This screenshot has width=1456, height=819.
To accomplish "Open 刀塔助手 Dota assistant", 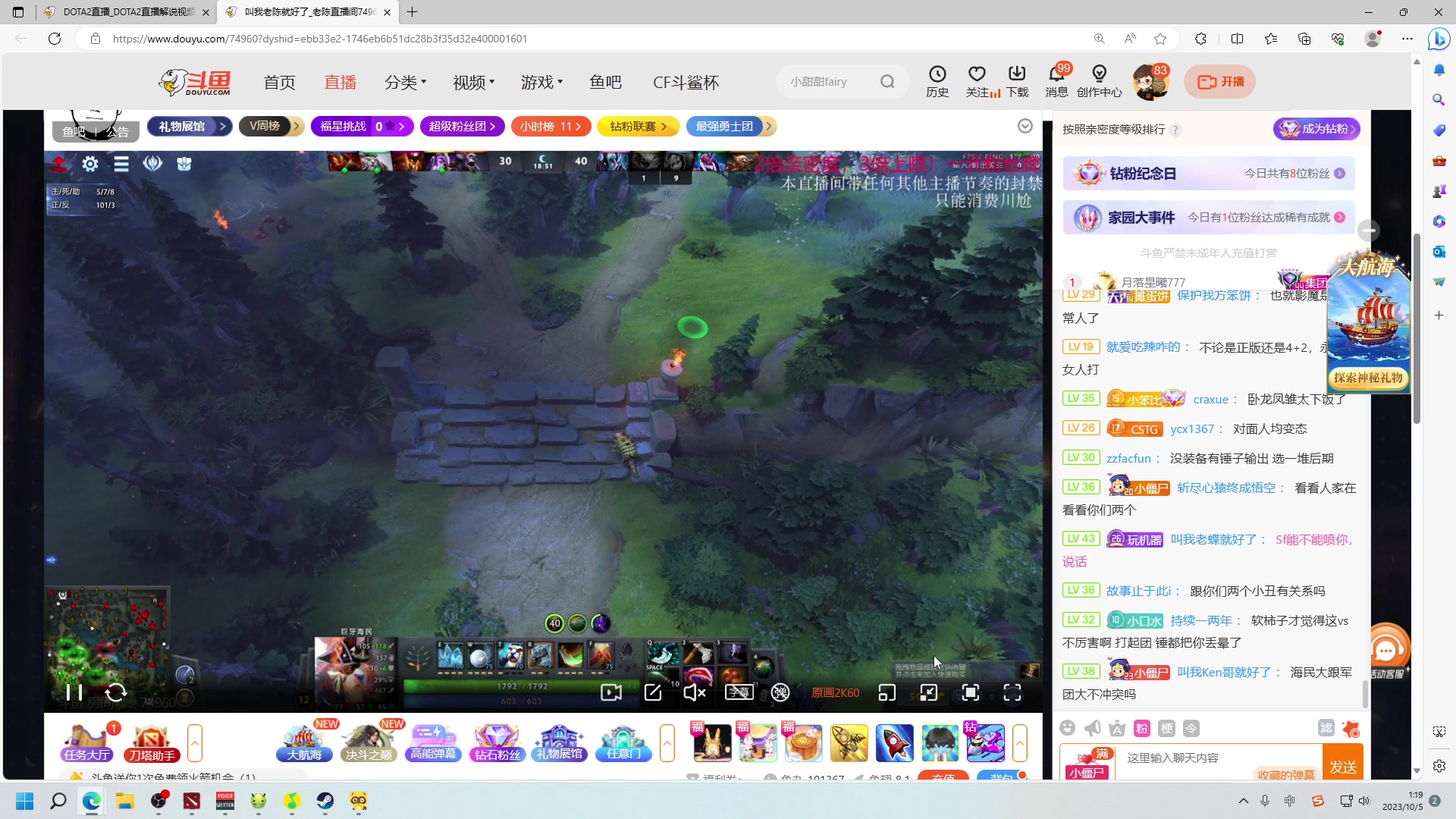I will pyautogui.click(x=152, y=742).
